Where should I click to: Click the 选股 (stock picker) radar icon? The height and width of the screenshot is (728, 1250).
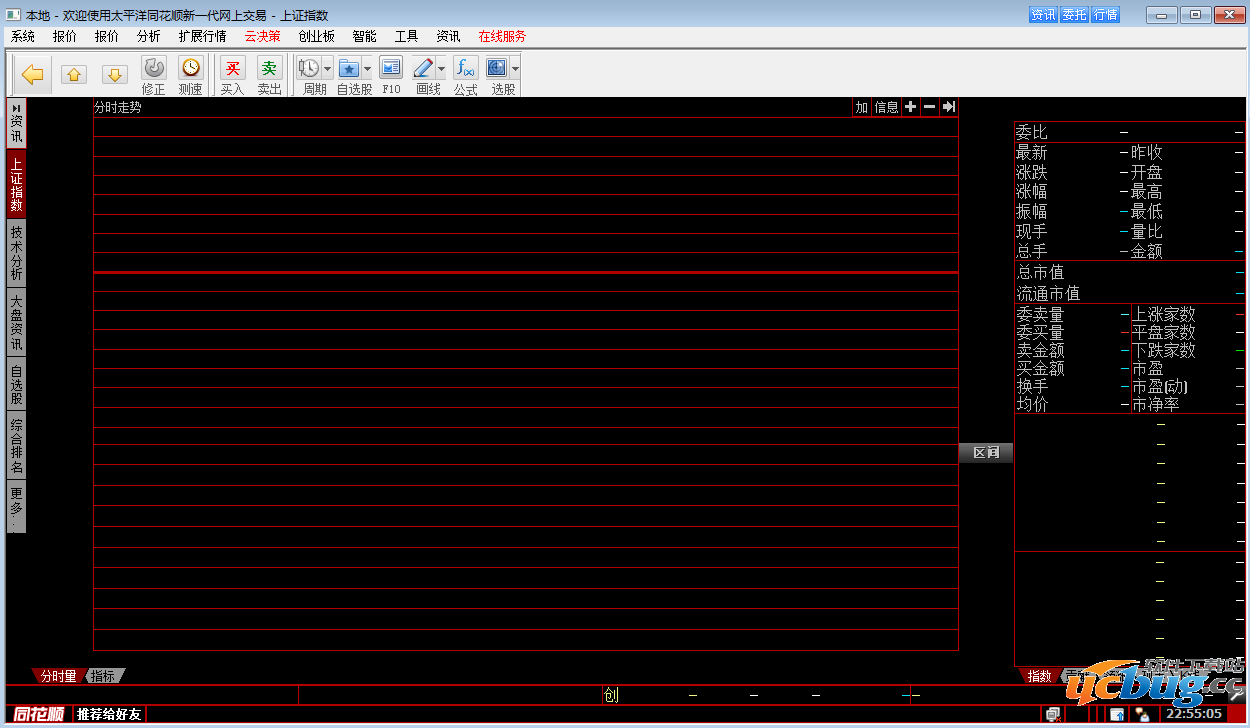497,68
